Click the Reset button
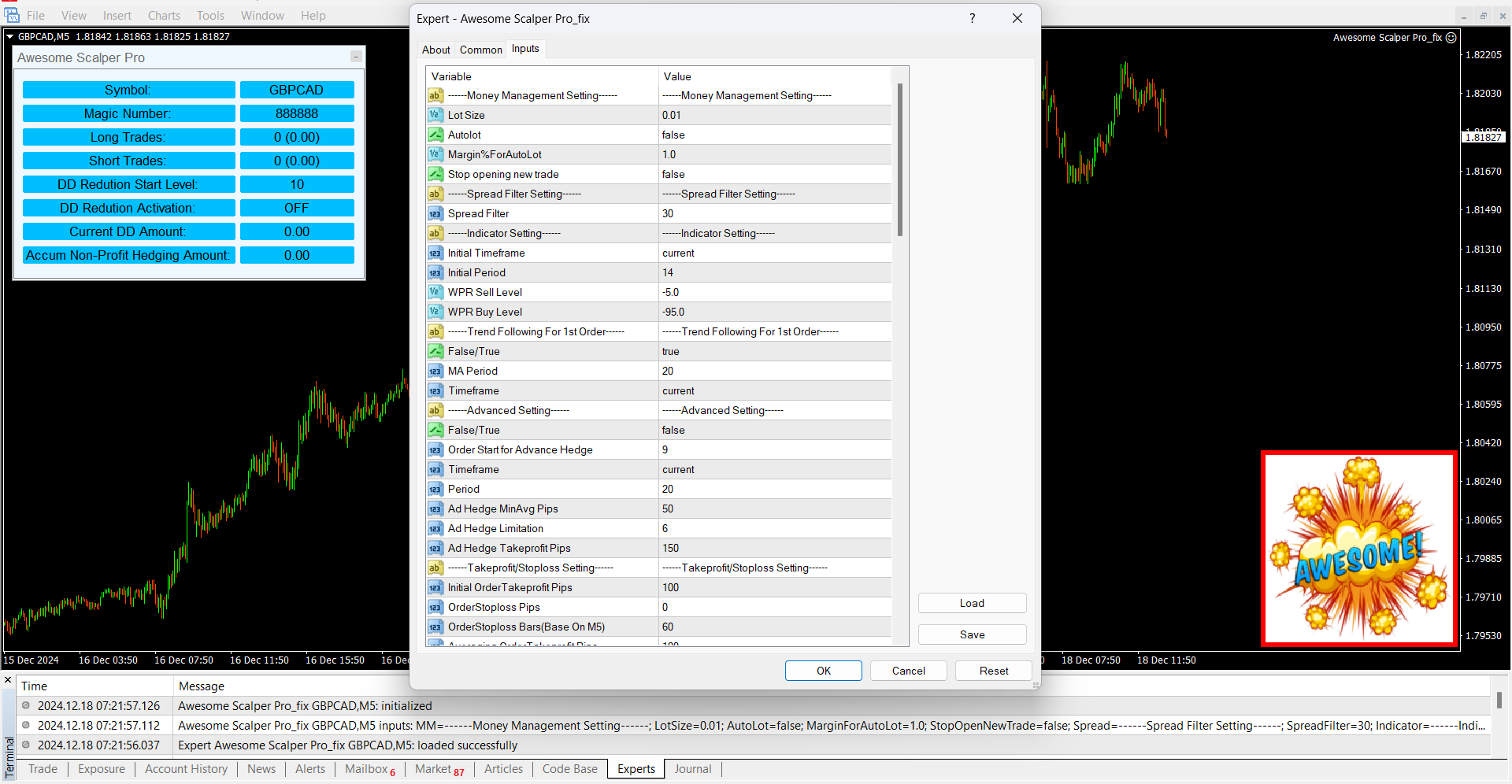Screen dimensions: 1512x784 (993, 671)
